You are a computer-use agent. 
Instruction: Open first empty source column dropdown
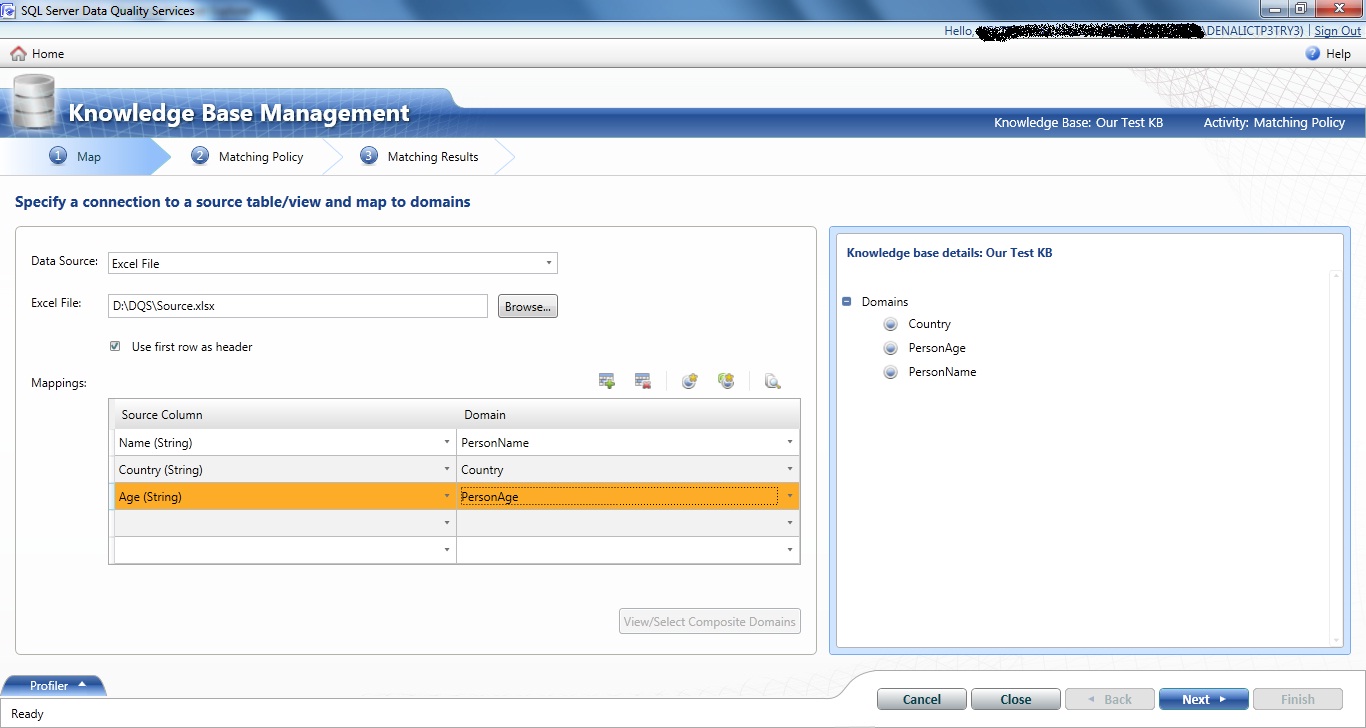pyautogui.click(x=447, y=523)
